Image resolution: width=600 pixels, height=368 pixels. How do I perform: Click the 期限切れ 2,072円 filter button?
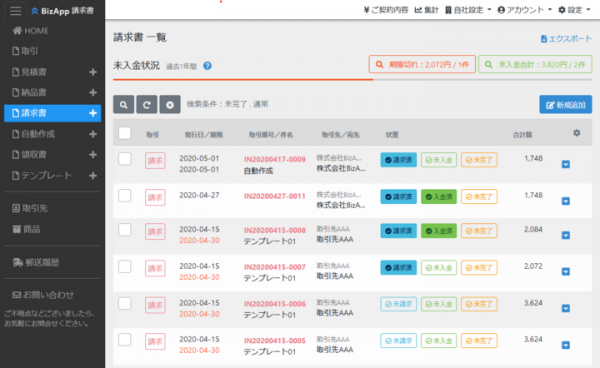coord(422,64)
